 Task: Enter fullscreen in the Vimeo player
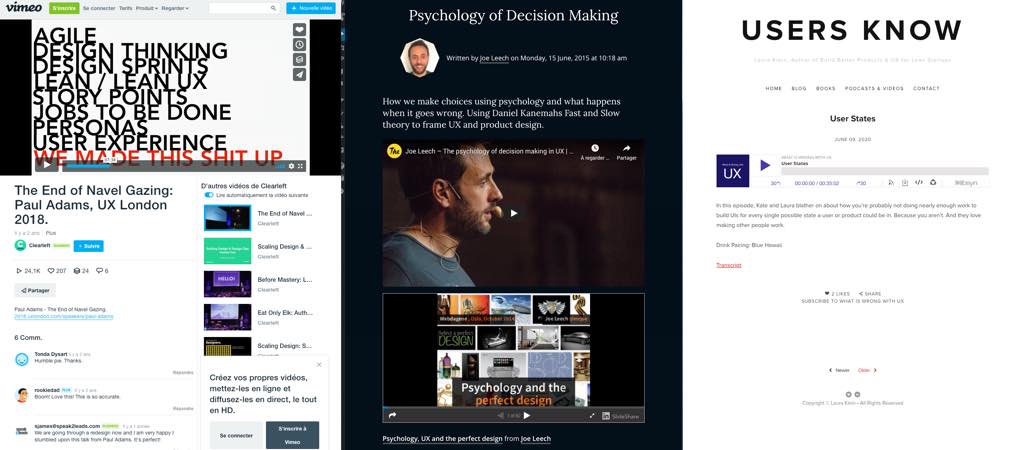point(302,166)
